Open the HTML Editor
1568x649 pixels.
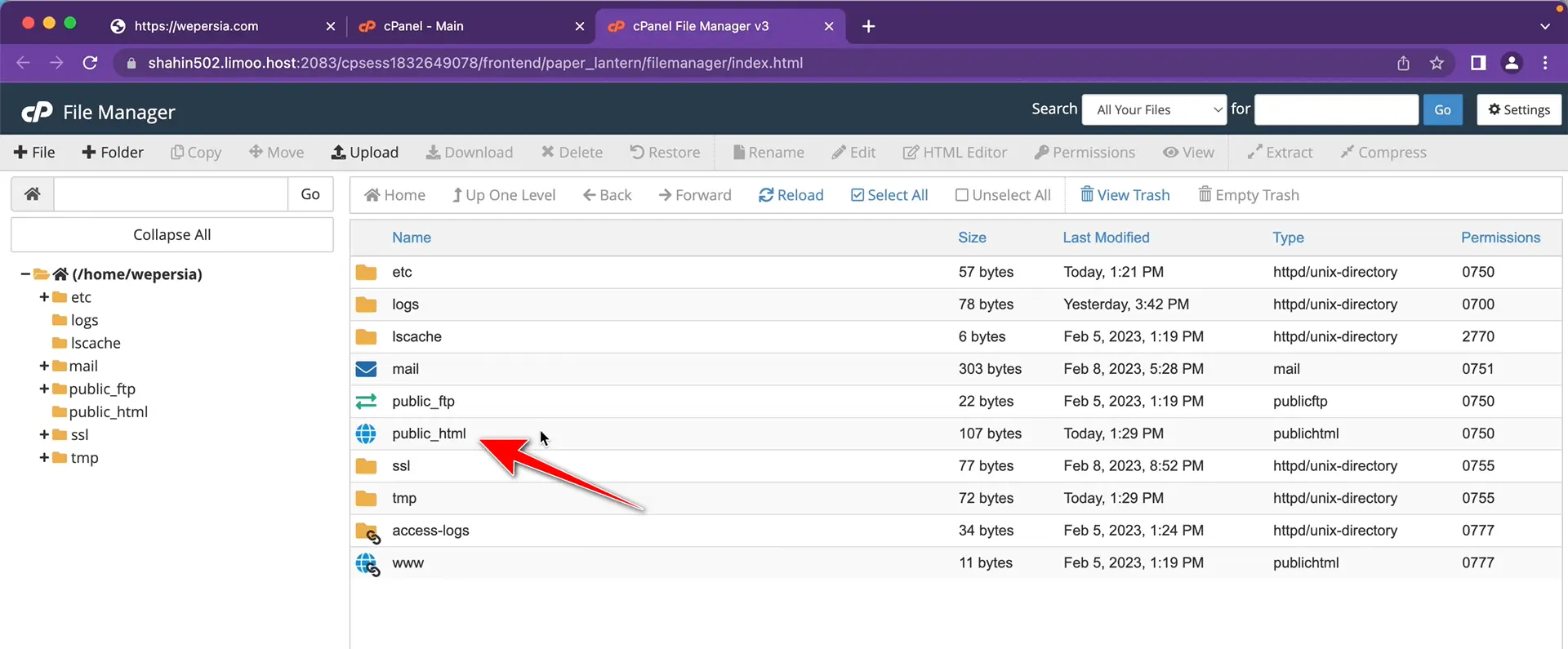click(x=955, y=153)
